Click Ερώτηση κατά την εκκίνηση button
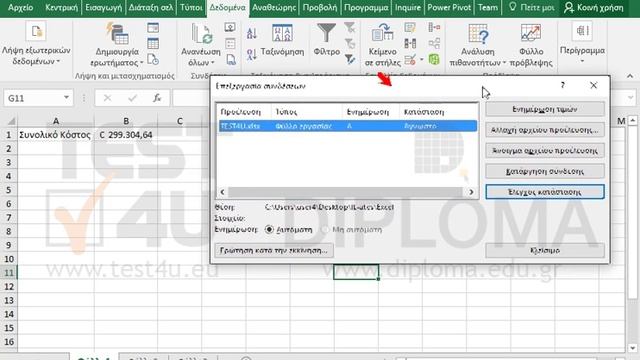 274,250
